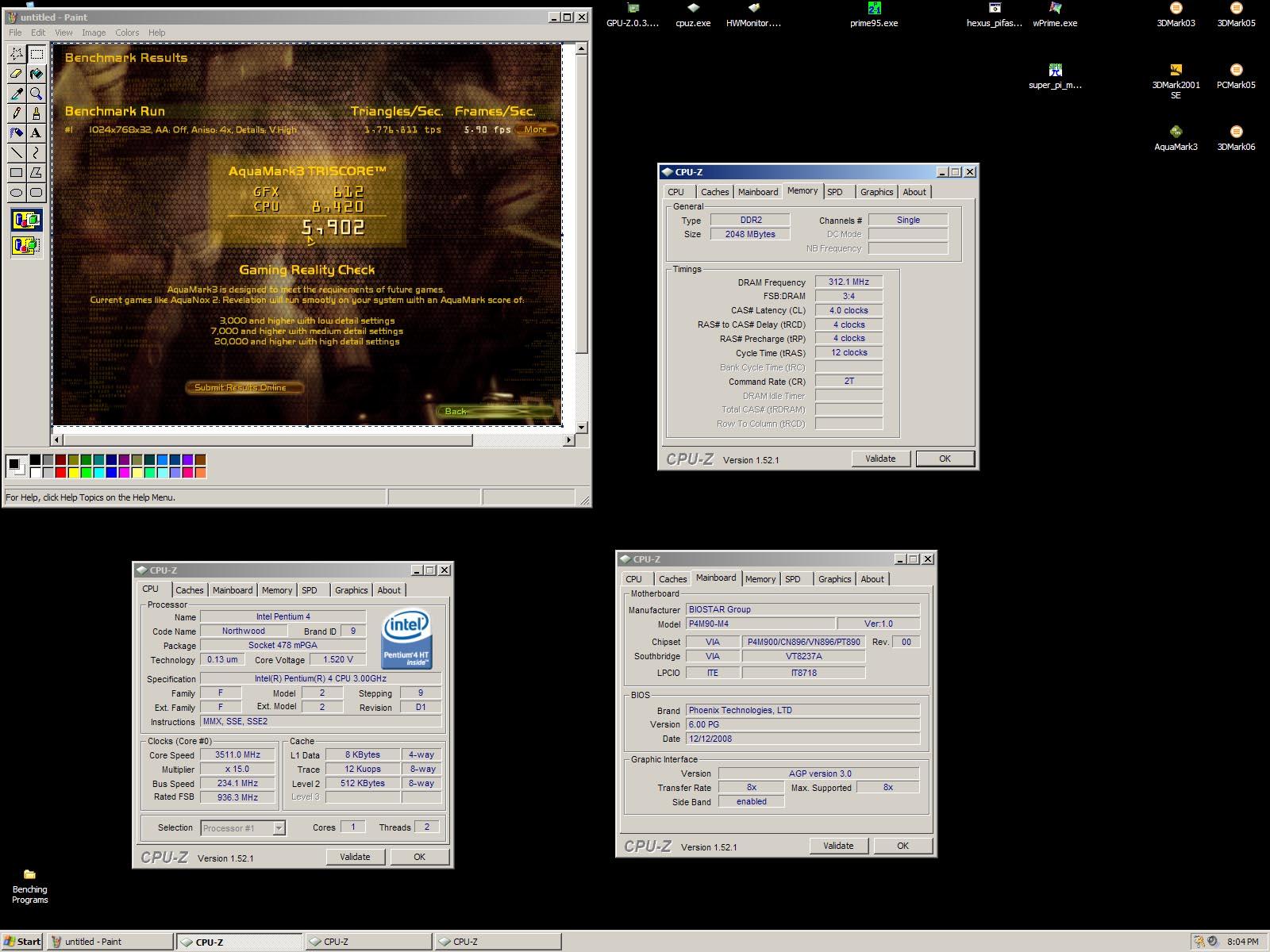This screenshot has height=952, width=1270.
Task: Click the BIOSTAR Group manufacturer field
Action: (802, 609)
